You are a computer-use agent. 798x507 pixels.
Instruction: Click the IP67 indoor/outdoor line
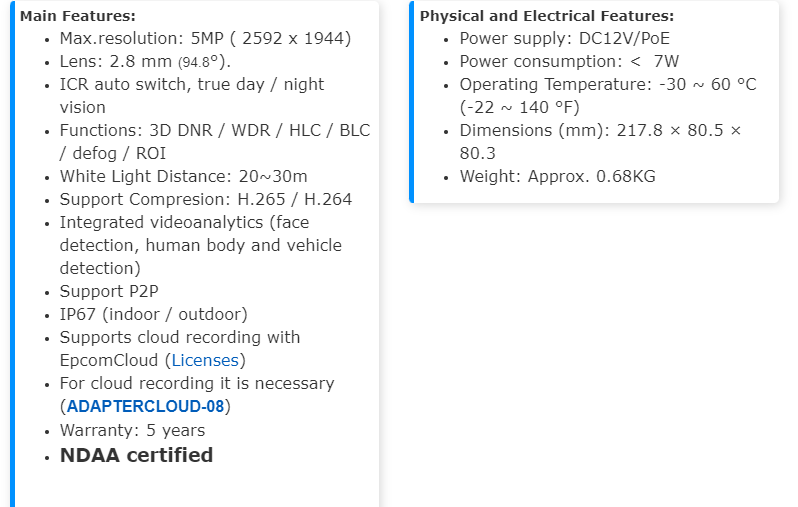(x=153, y=314)
